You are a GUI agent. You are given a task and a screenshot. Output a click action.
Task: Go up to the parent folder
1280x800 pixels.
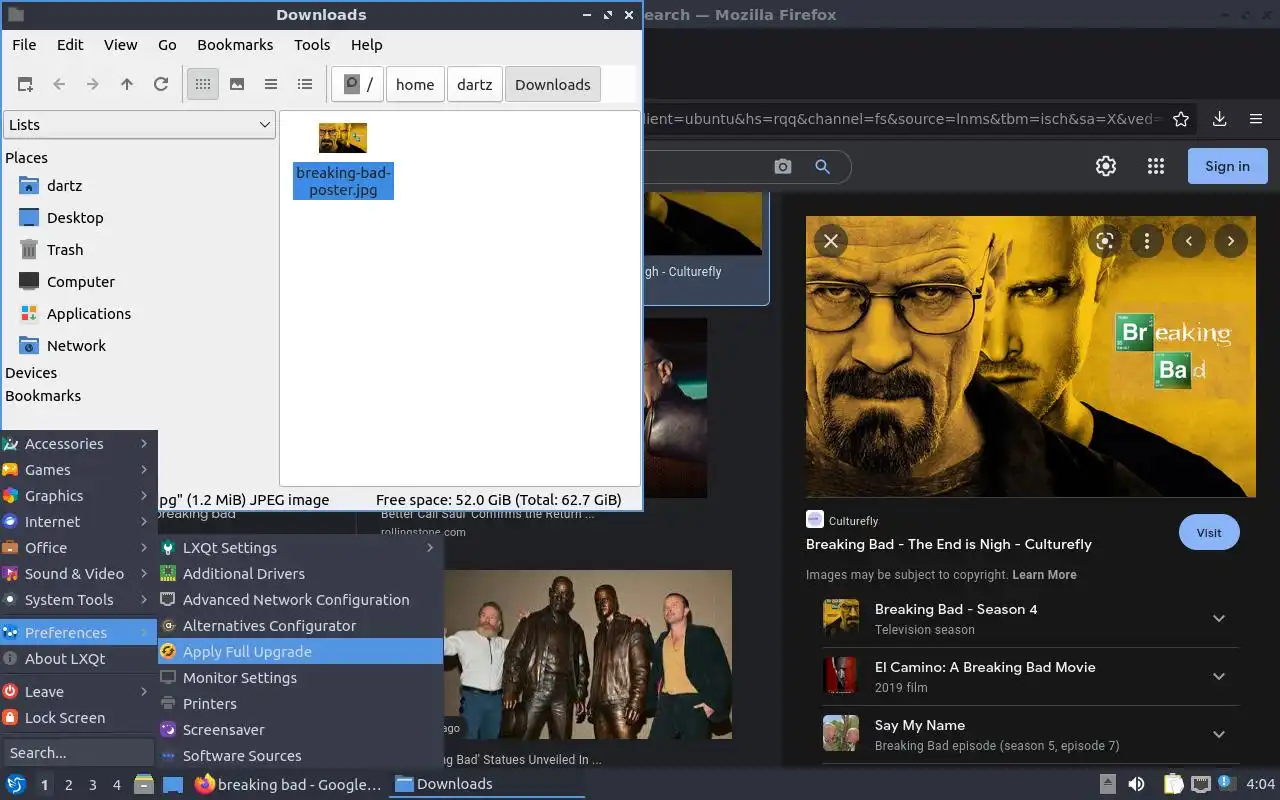[127, 85]
